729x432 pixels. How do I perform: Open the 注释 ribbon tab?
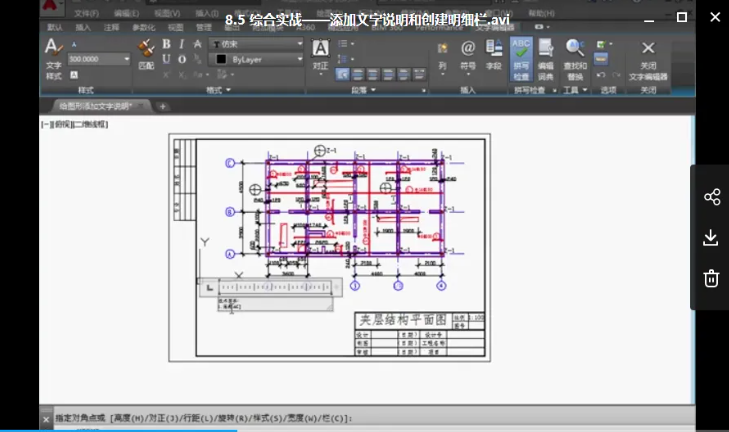pyautogui.click(x=111, y=27)
